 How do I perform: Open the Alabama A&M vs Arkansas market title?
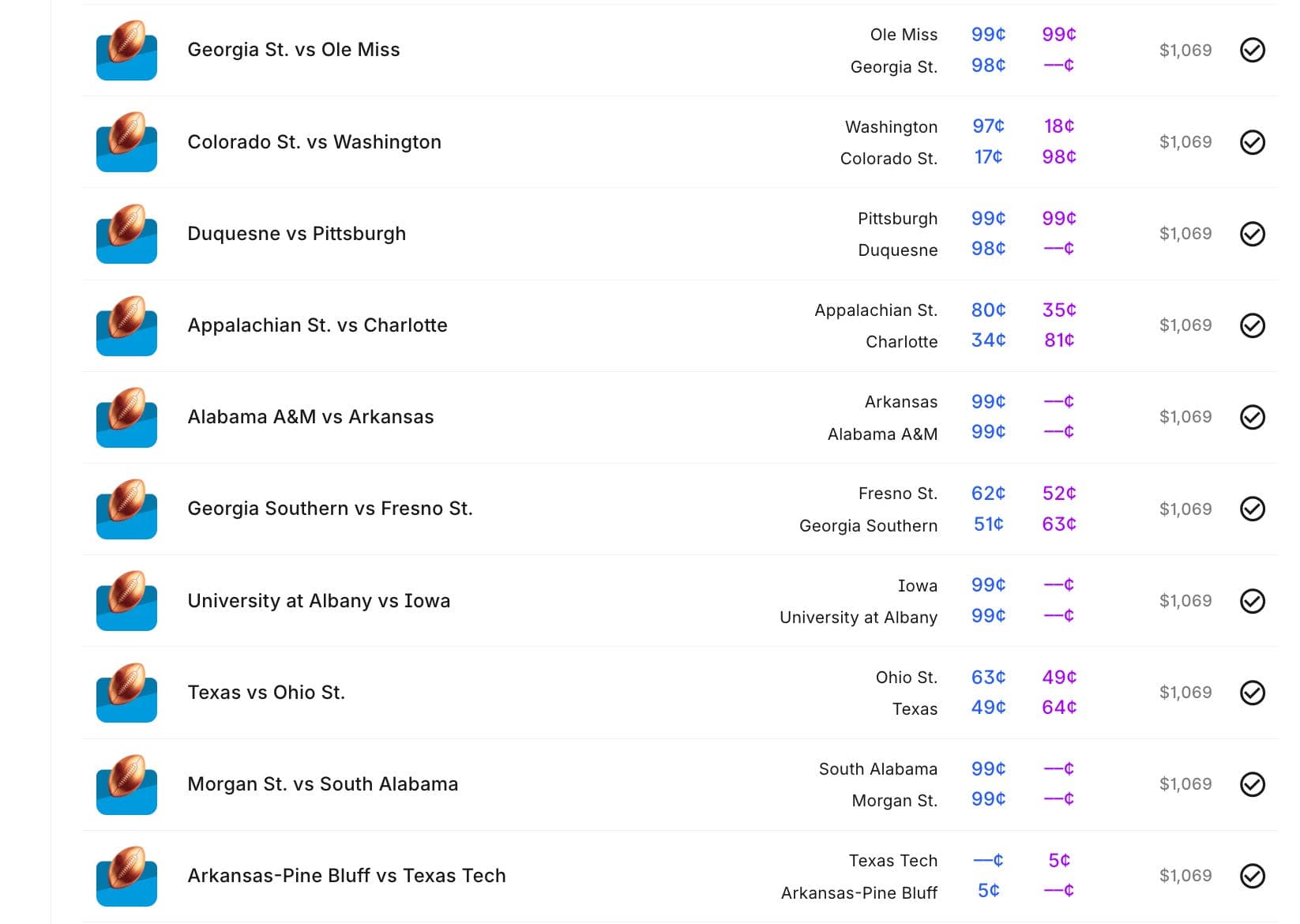click(x=310, y=417)
